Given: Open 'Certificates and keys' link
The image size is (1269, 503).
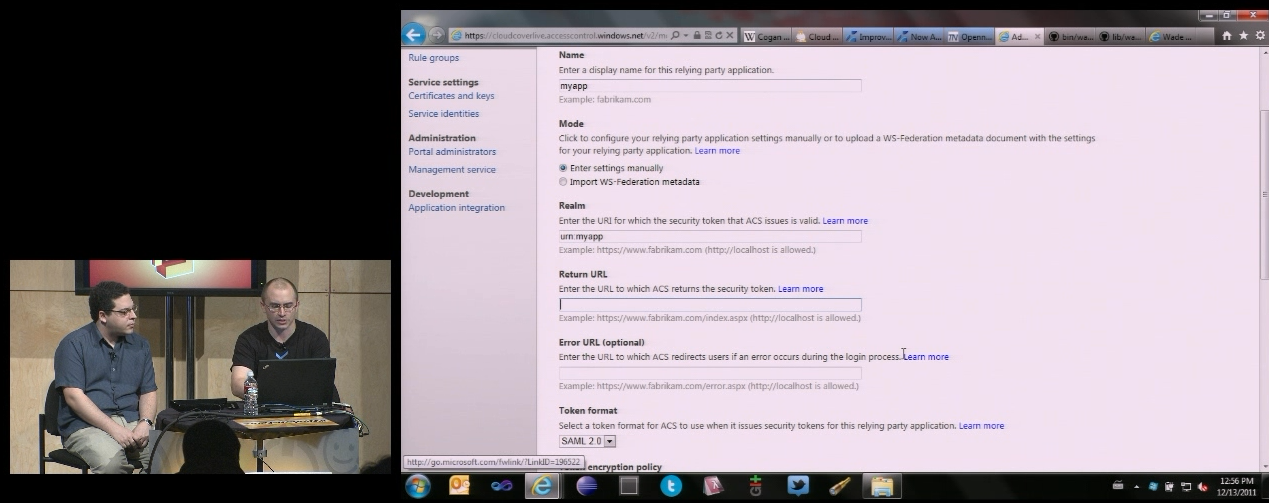Looking at the screenshot, I should 451,96.
